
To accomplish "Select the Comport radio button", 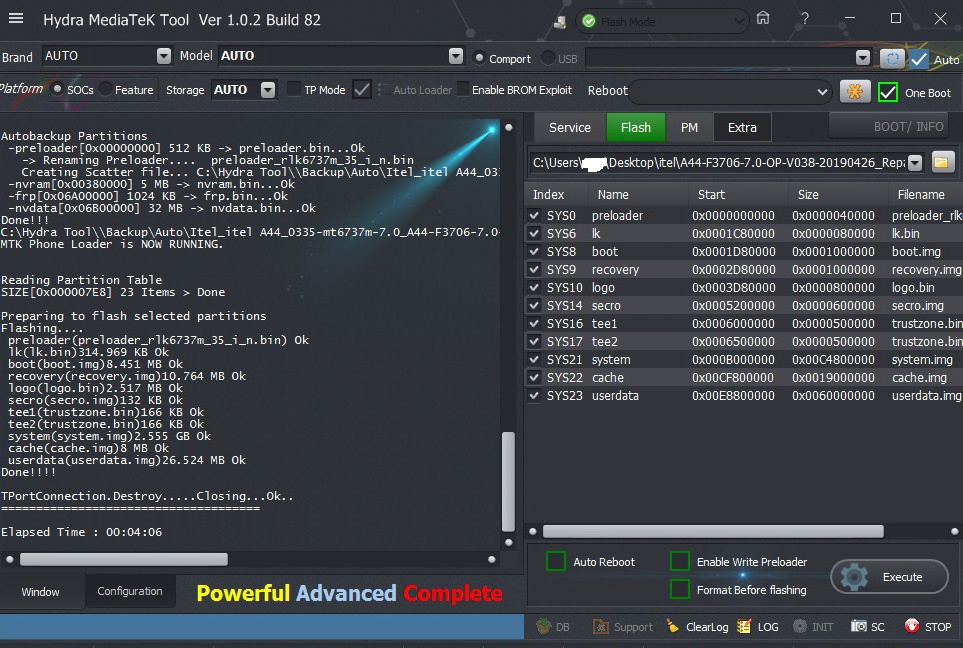I will pyautogui.click(x=480, y=58).
